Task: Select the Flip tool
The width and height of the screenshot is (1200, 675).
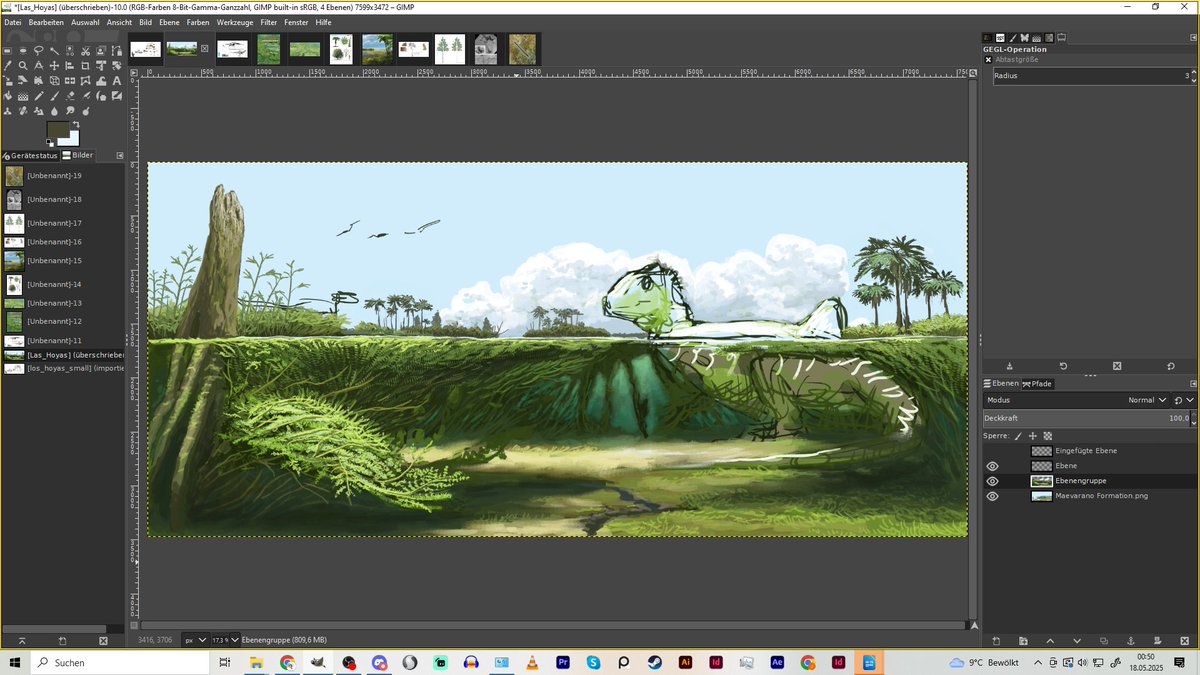Action: pos(70,81)
